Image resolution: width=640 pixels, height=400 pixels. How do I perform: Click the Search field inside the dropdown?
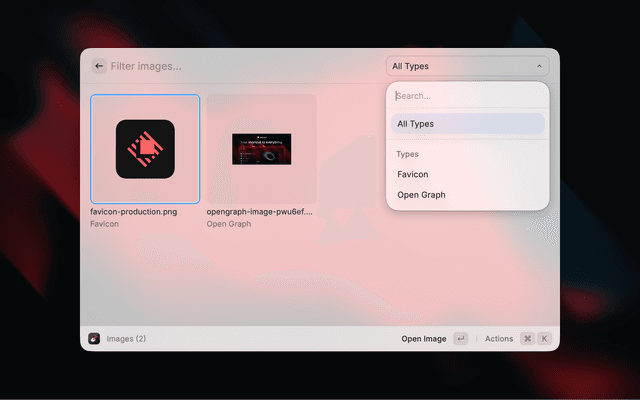(x=467, y=96)
